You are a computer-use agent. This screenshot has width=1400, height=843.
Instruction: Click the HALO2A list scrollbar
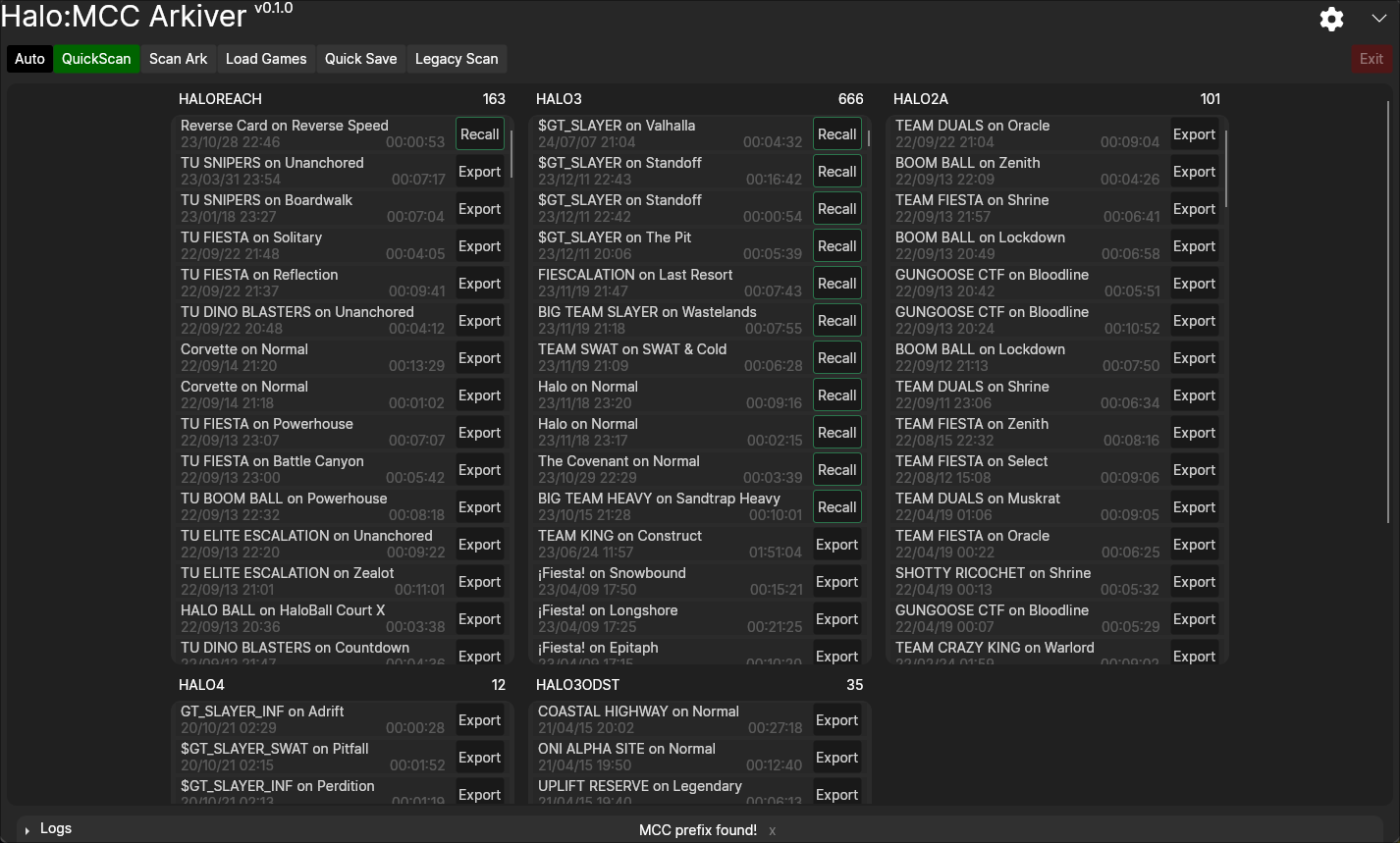pos(1226,168)
